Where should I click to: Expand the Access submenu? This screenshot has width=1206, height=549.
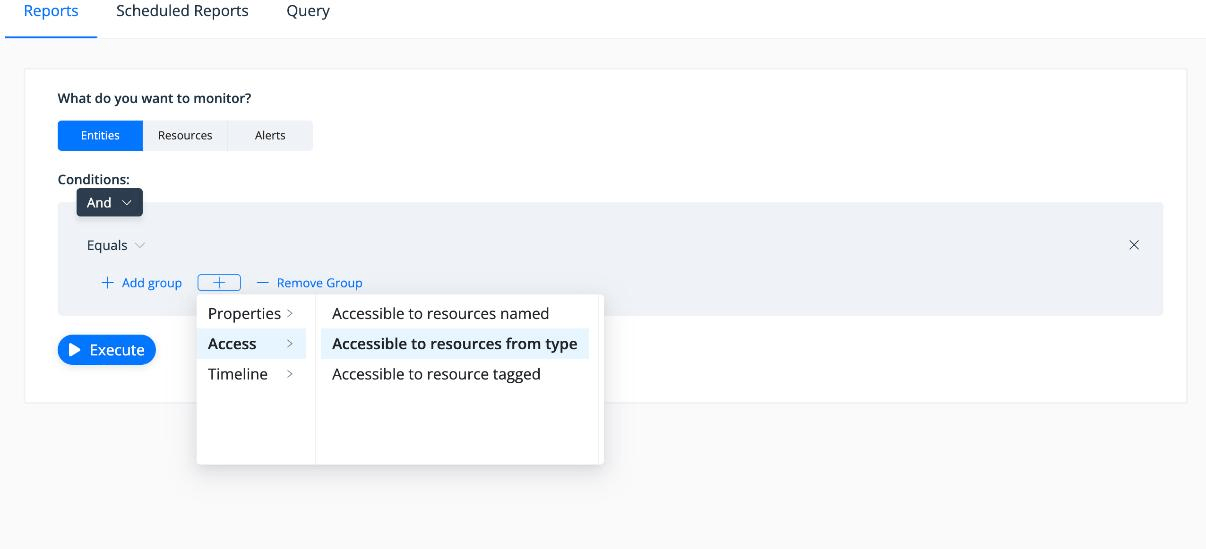click(251, 344)
